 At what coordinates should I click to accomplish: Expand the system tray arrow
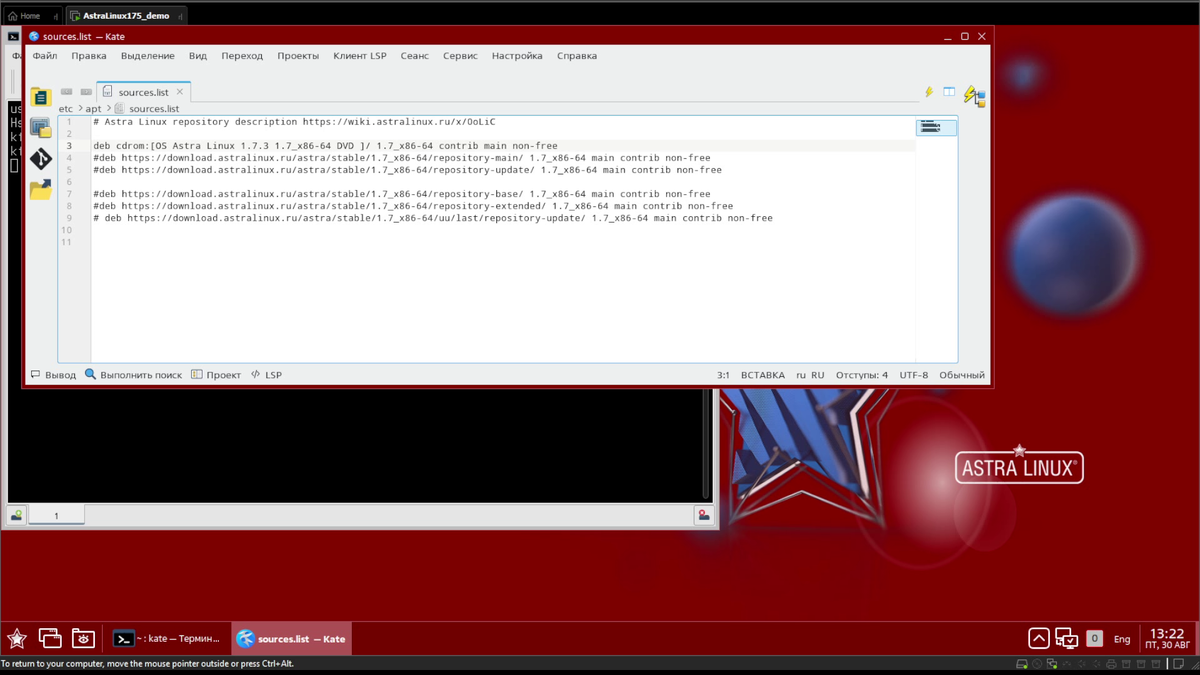1039,638
